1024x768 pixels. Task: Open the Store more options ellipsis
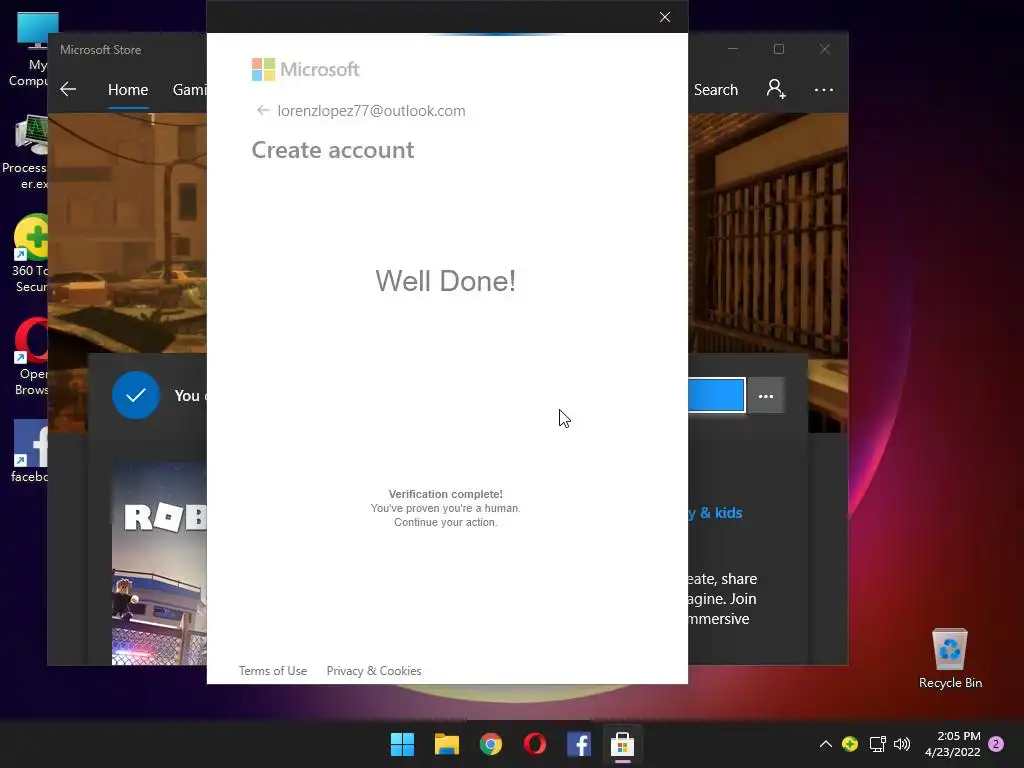(x=824, y=89)
